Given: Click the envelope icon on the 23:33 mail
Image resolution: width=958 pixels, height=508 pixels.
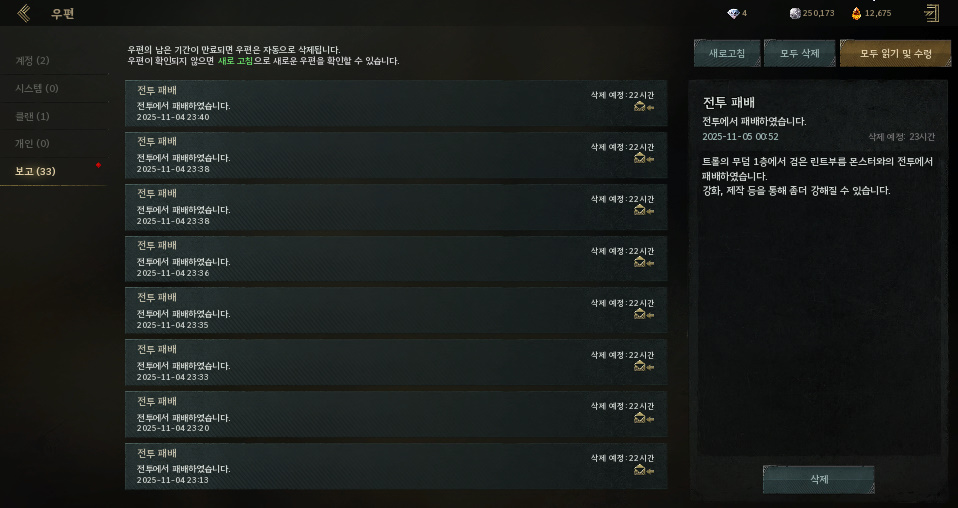Looking at the screenshot, I should (640, 366).
